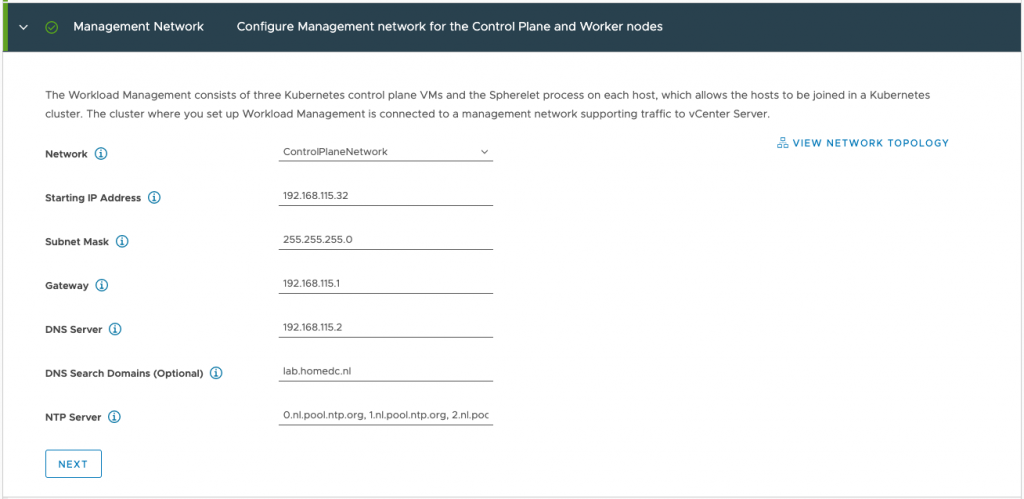The width and height of the screenshot is (1024, 499).
Task: Open the DNS Server info icon
Action: point(115,329)
